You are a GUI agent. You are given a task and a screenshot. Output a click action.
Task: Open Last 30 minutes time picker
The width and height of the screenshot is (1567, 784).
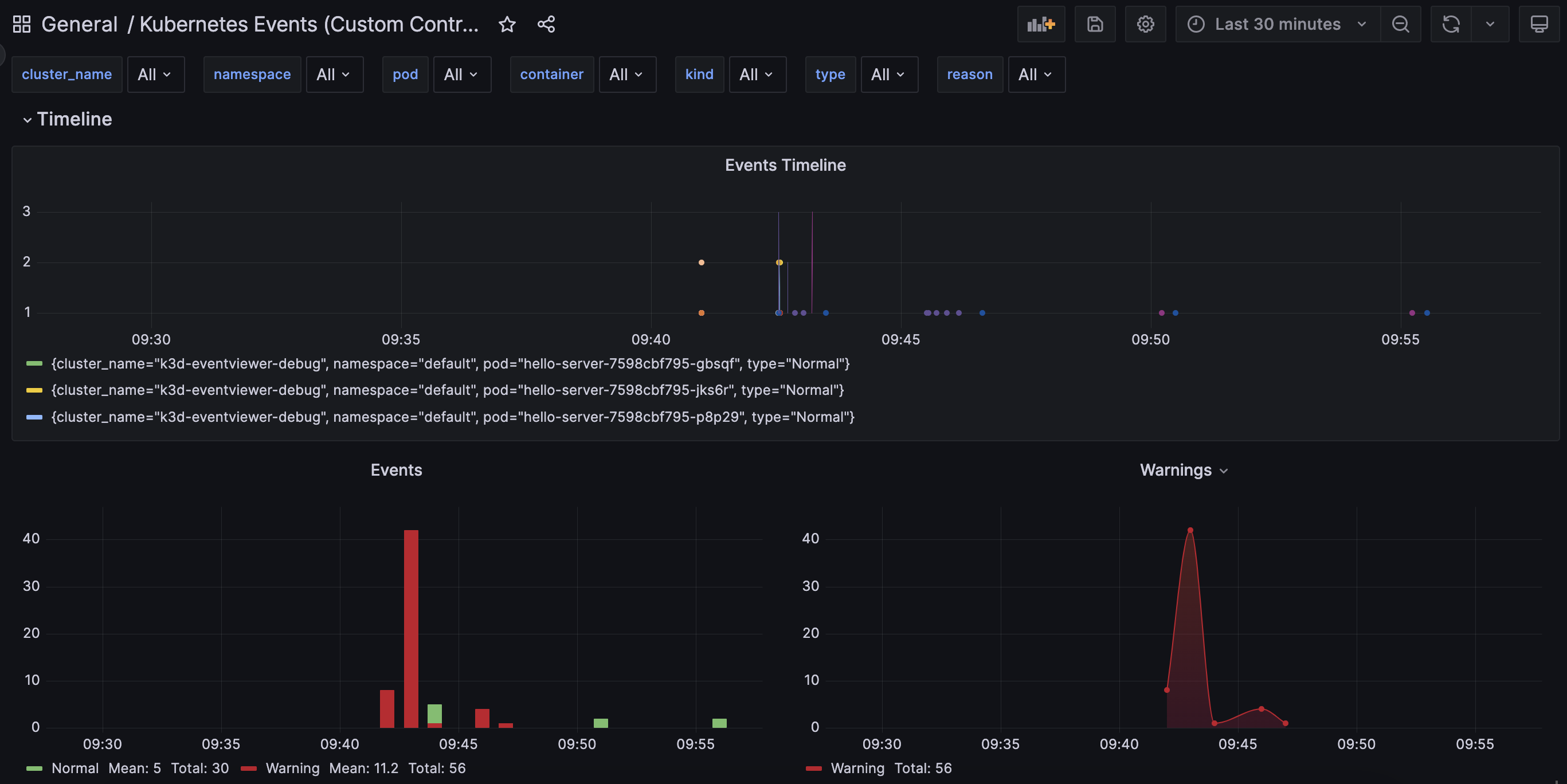pyautogui.click(x=1278, y=24)
